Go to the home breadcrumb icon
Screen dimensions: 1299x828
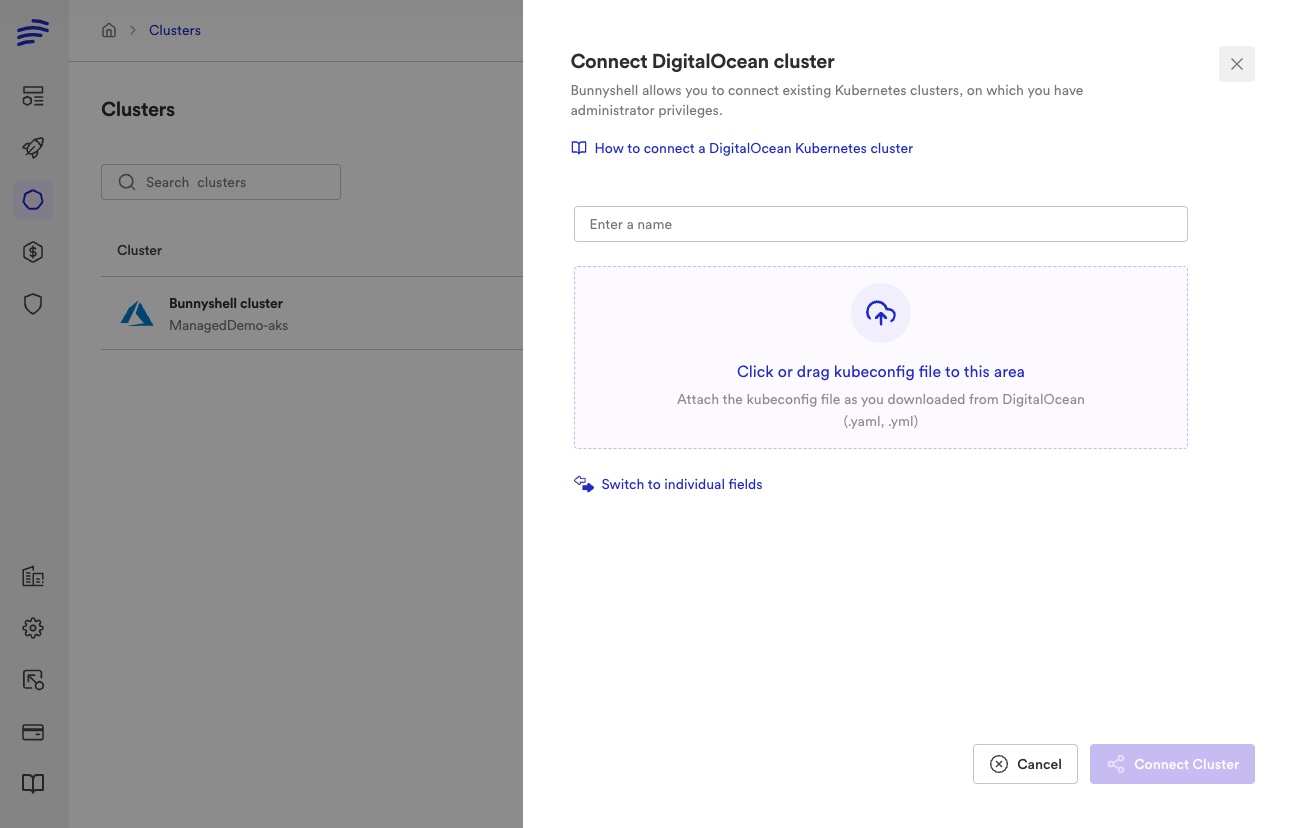[109, 30]
